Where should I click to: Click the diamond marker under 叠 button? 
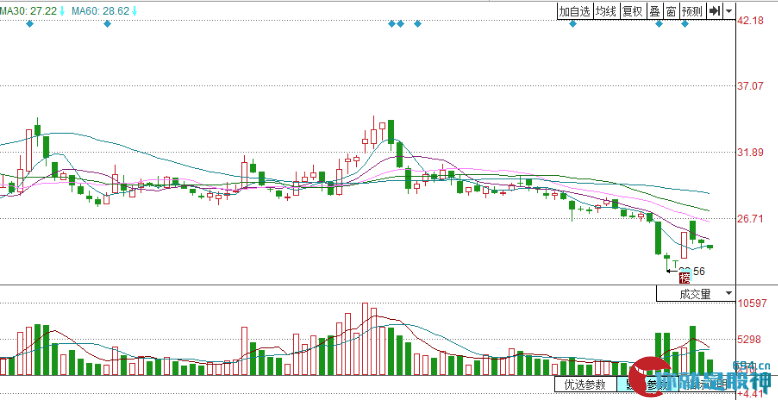click(659, 23)
